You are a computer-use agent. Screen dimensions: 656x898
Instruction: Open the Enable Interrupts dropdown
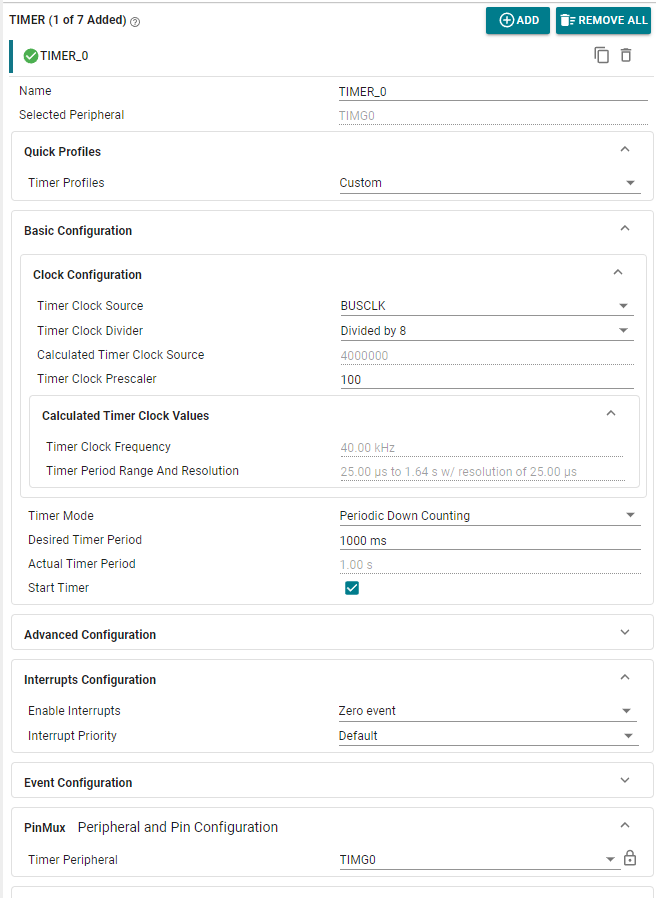[x=488, y=711]
